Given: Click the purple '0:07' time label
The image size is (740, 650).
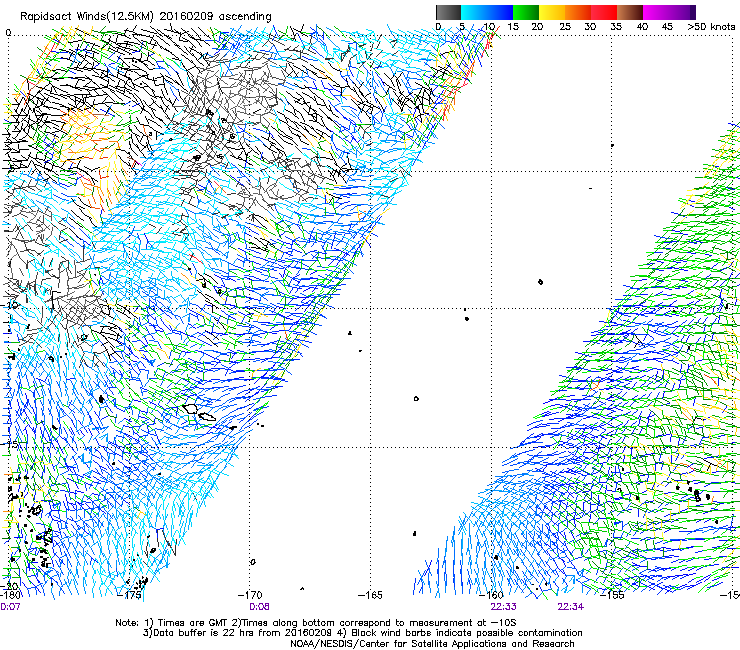Looking at the screenshot, I should click(10, 607).
